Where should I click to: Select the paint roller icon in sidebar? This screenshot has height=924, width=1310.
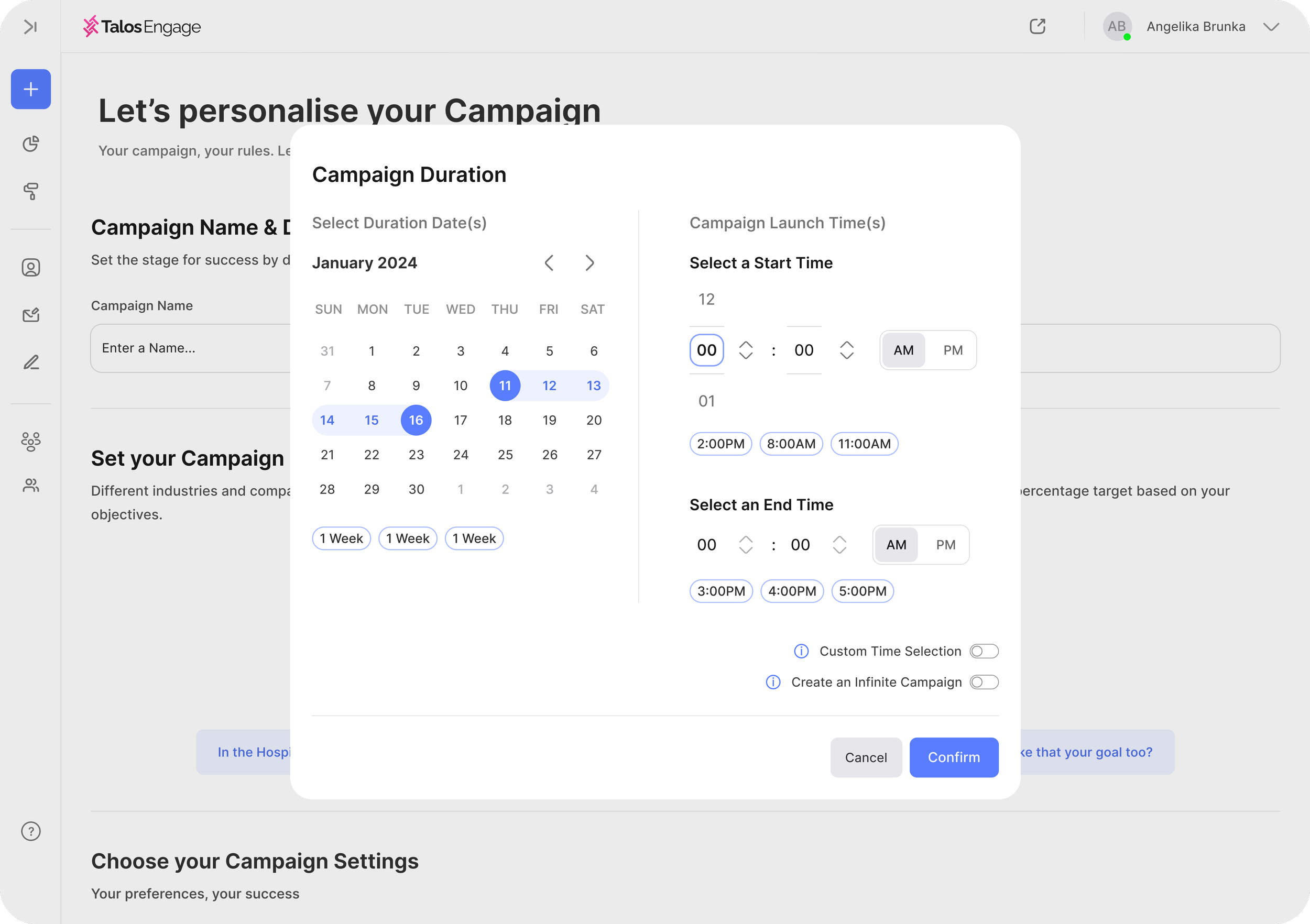[x=31, y=191]
